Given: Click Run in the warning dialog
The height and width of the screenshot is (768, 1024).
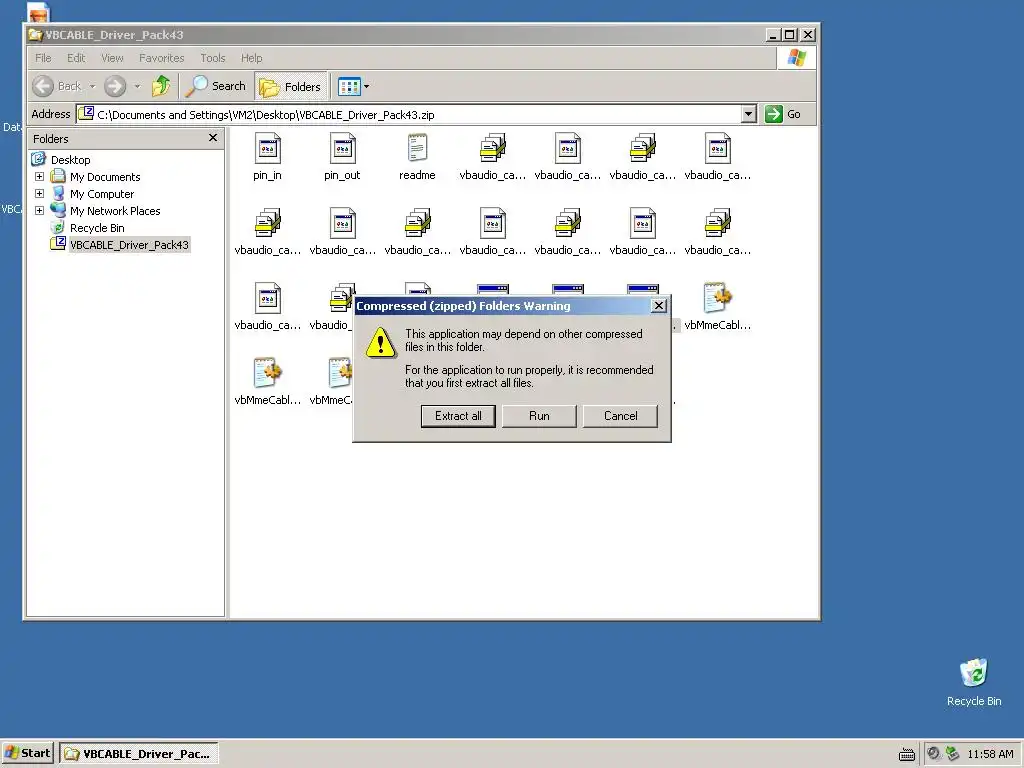Looking at the screenshot, I should (539, 416).
